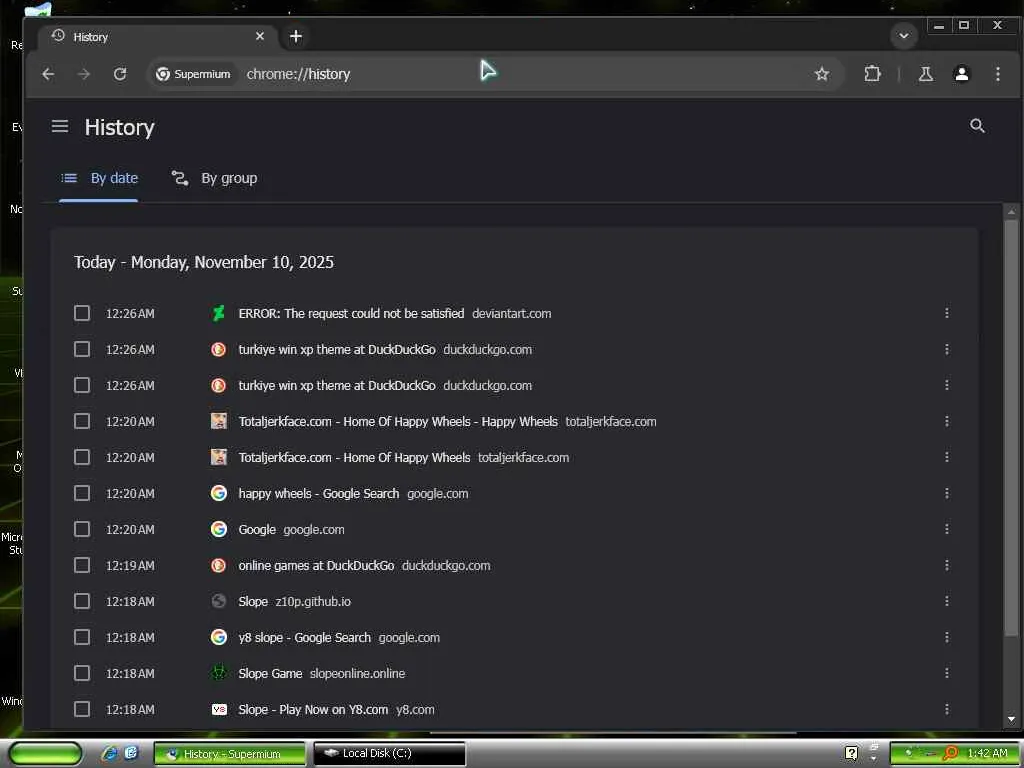
Task: Open actions menu for Slope z10p.github.io entry
Action: pyautogui.click(x=946, y=601)
